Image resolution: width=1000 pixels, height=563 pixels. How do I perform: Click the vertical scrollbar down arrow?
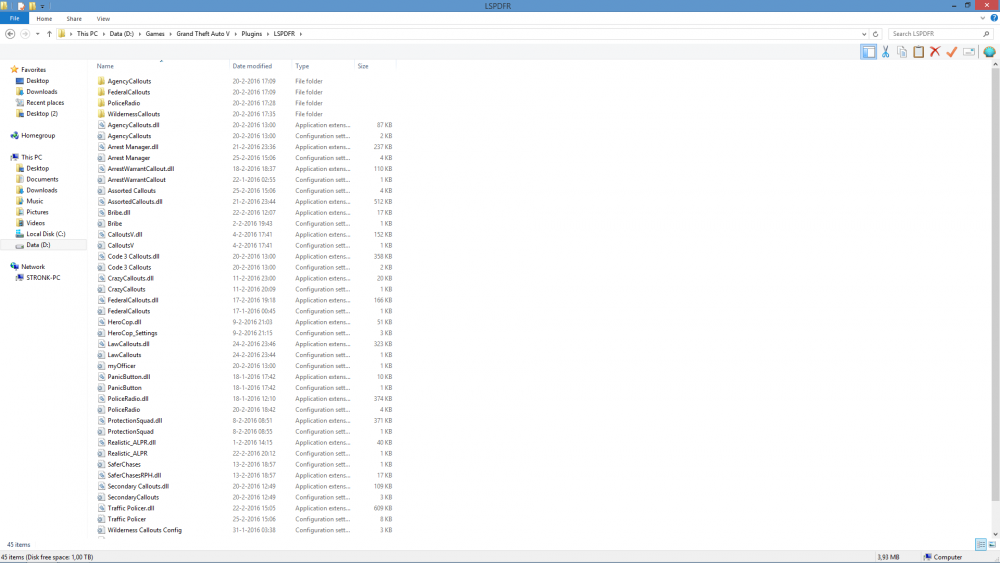point(995,535)
